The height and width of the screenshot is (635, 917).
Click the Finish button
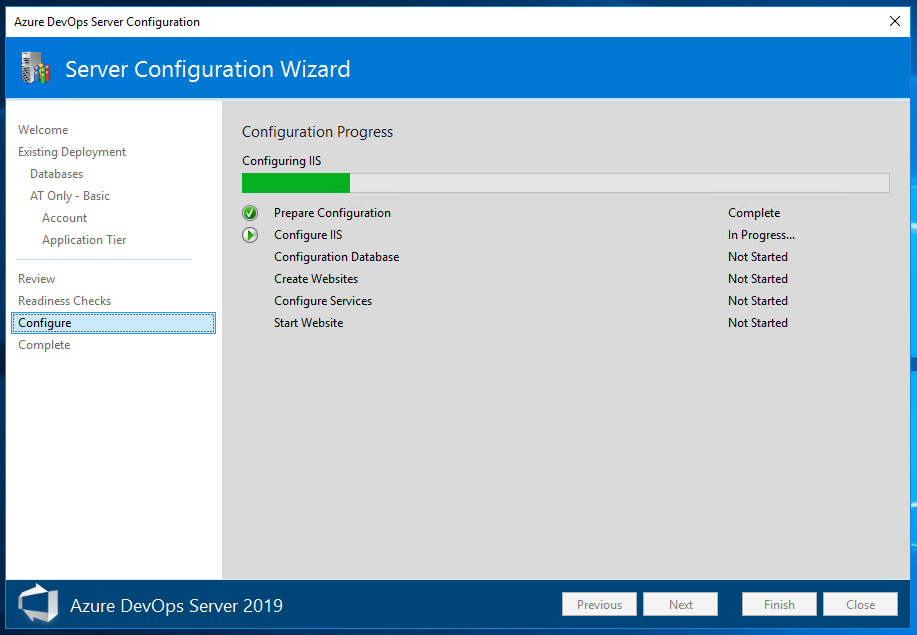(779, 604)
